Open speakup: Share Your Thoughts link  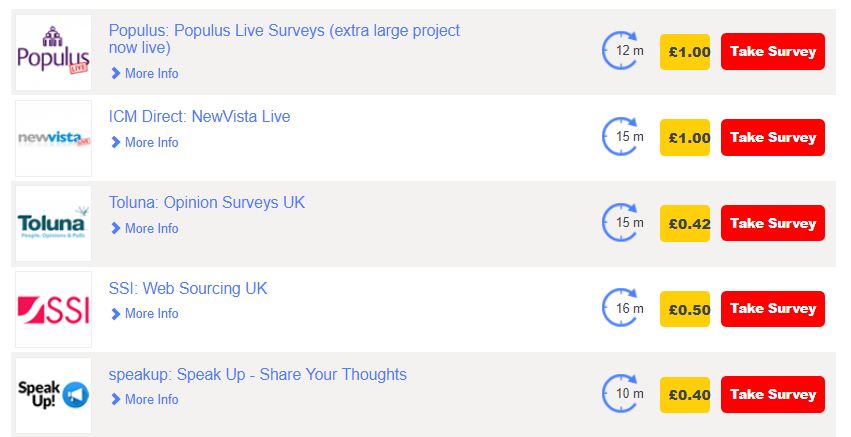pos(258,375)
